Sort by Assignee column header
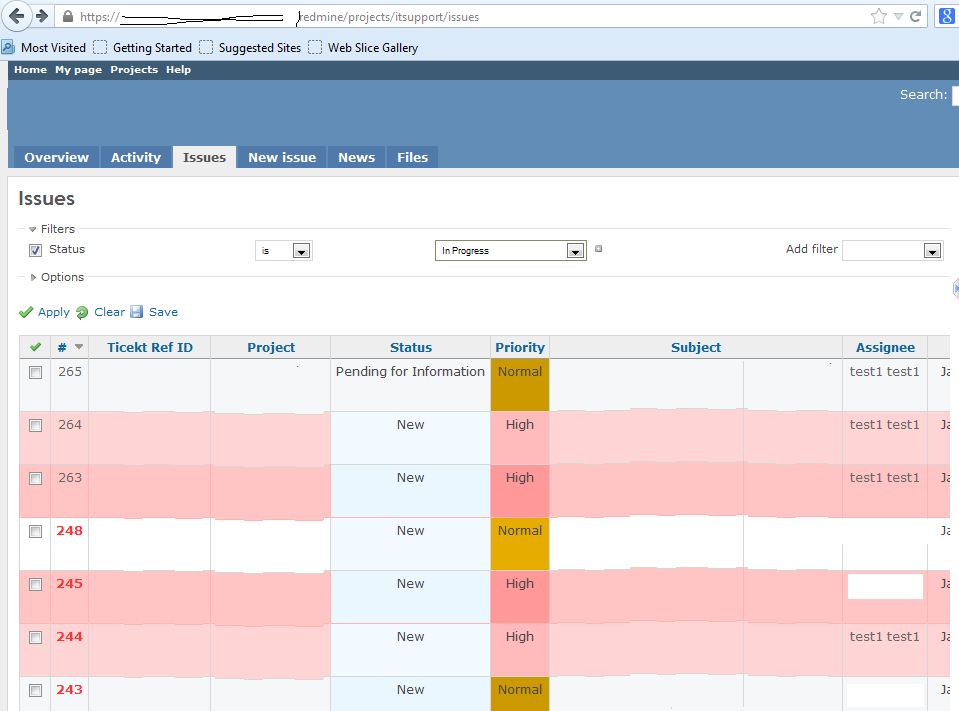 tap(885, 347)
